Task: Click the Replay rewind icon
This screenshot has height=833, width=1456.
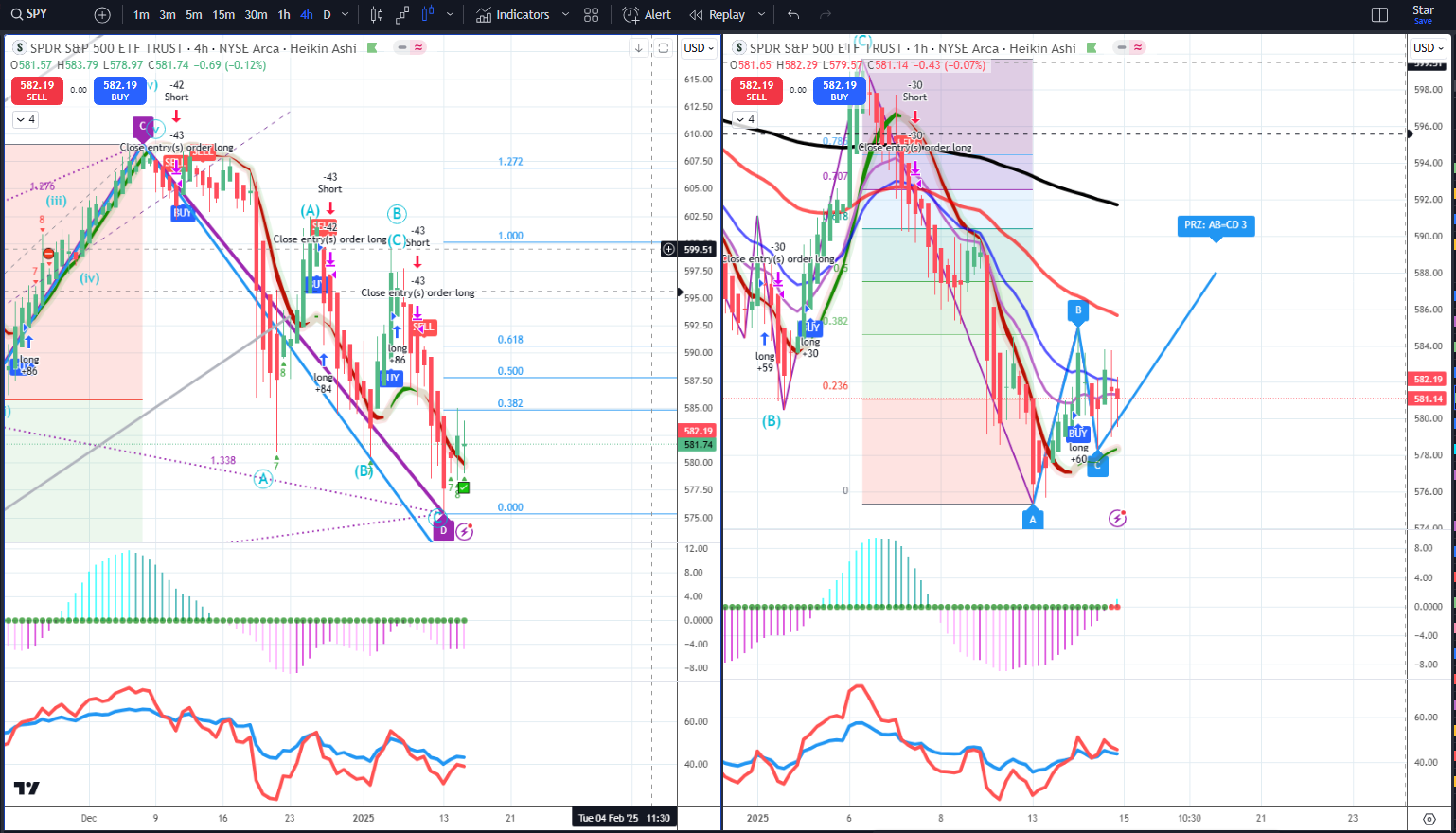Action: click(x=697, y=15)
